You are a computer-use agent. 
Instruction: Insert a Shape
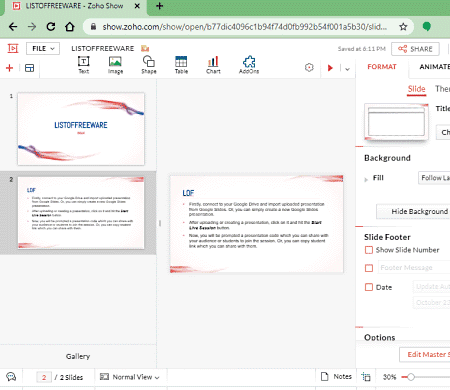click(149, 65)
